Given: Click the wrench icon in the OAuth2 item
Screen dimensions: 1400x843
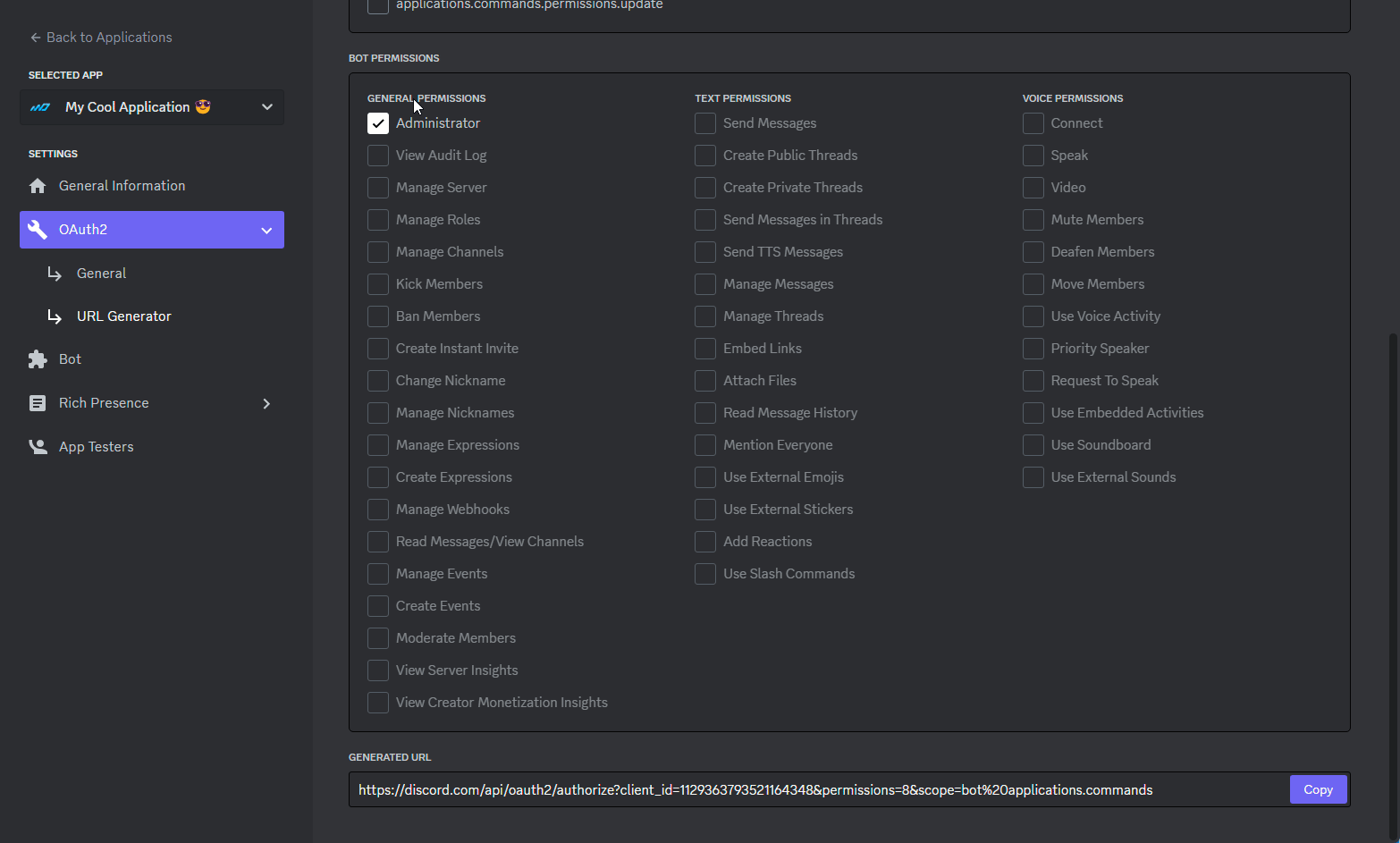Looking at the screenshot, I should (38, 230).
